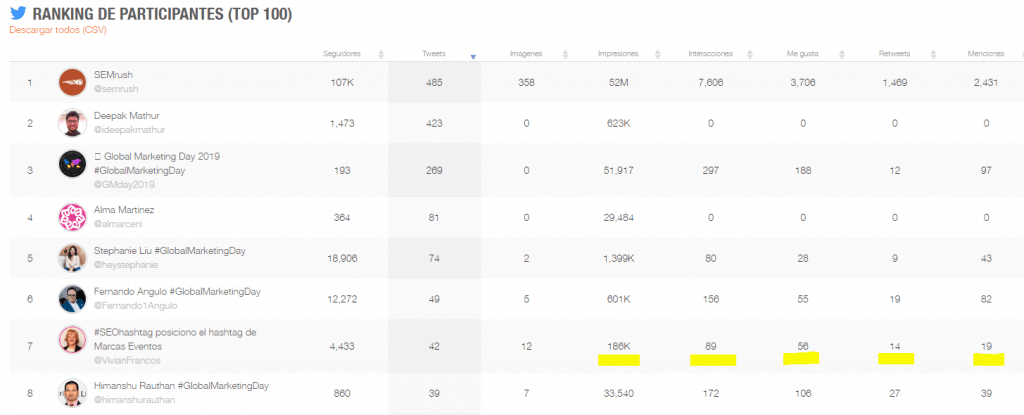Open SEMrush profile avatar
The height and width of the screenshot is (415, 1024).
72,82
